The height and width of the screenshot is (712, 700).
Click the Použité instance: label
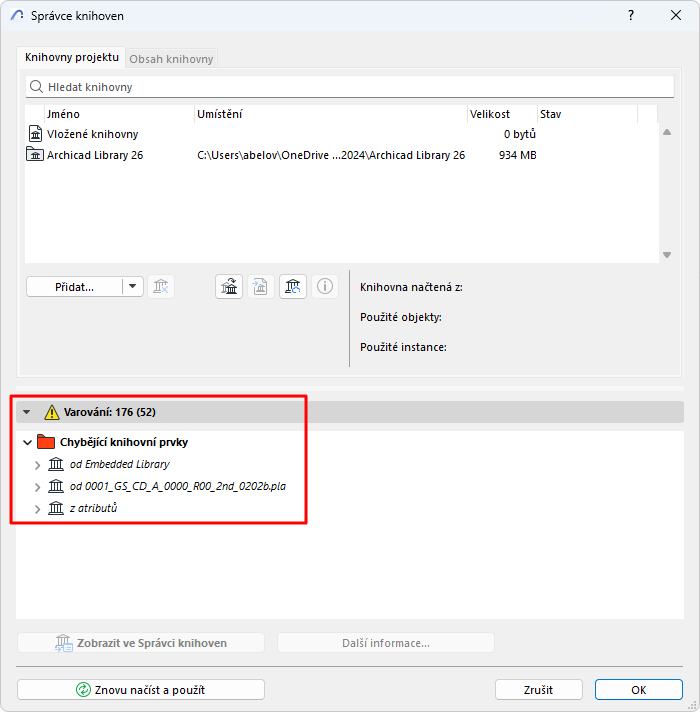404,347
